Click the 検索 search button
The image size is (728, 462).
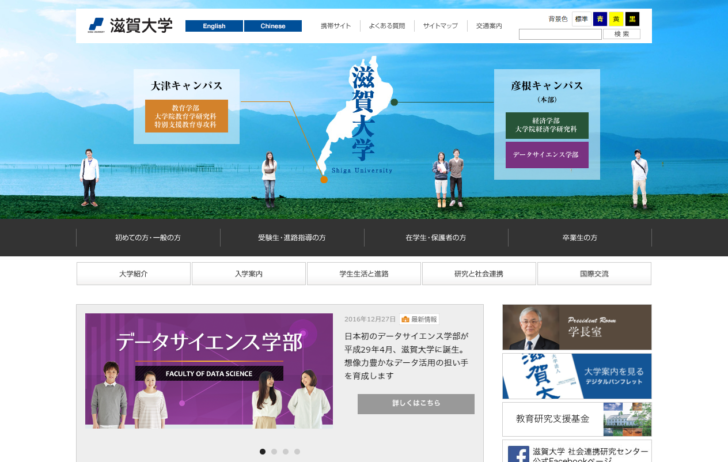click(622, 34)
